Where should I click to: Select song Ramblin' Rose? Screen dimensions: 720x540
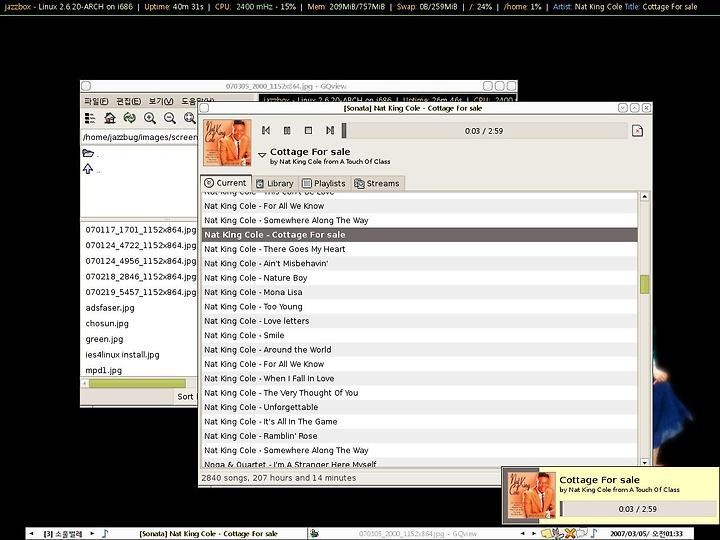click(419, 436)
